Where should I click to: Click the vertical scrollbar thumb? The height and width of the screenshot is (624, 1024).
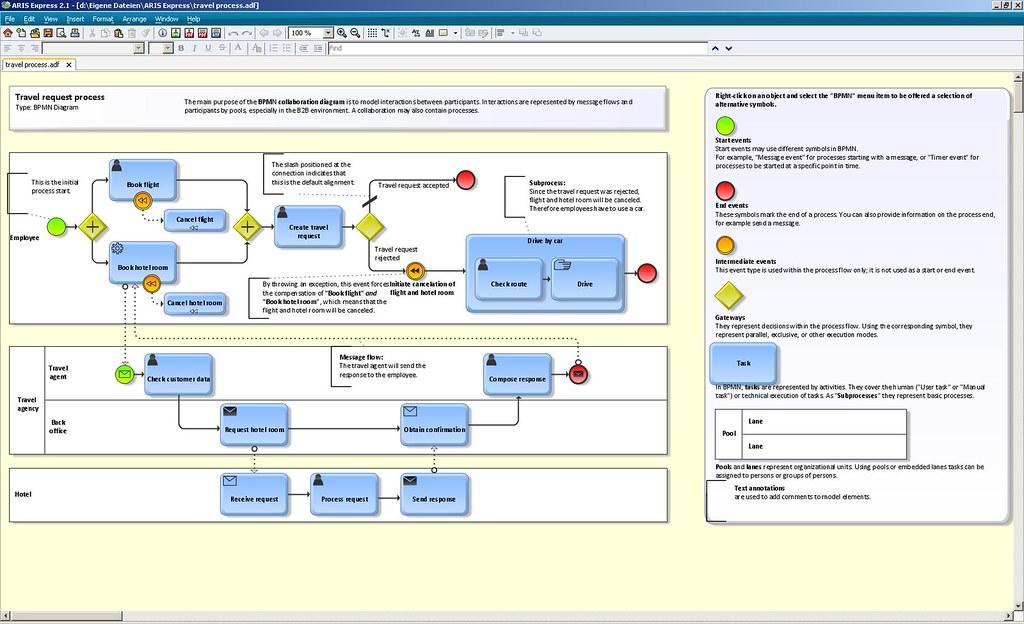1018,99
